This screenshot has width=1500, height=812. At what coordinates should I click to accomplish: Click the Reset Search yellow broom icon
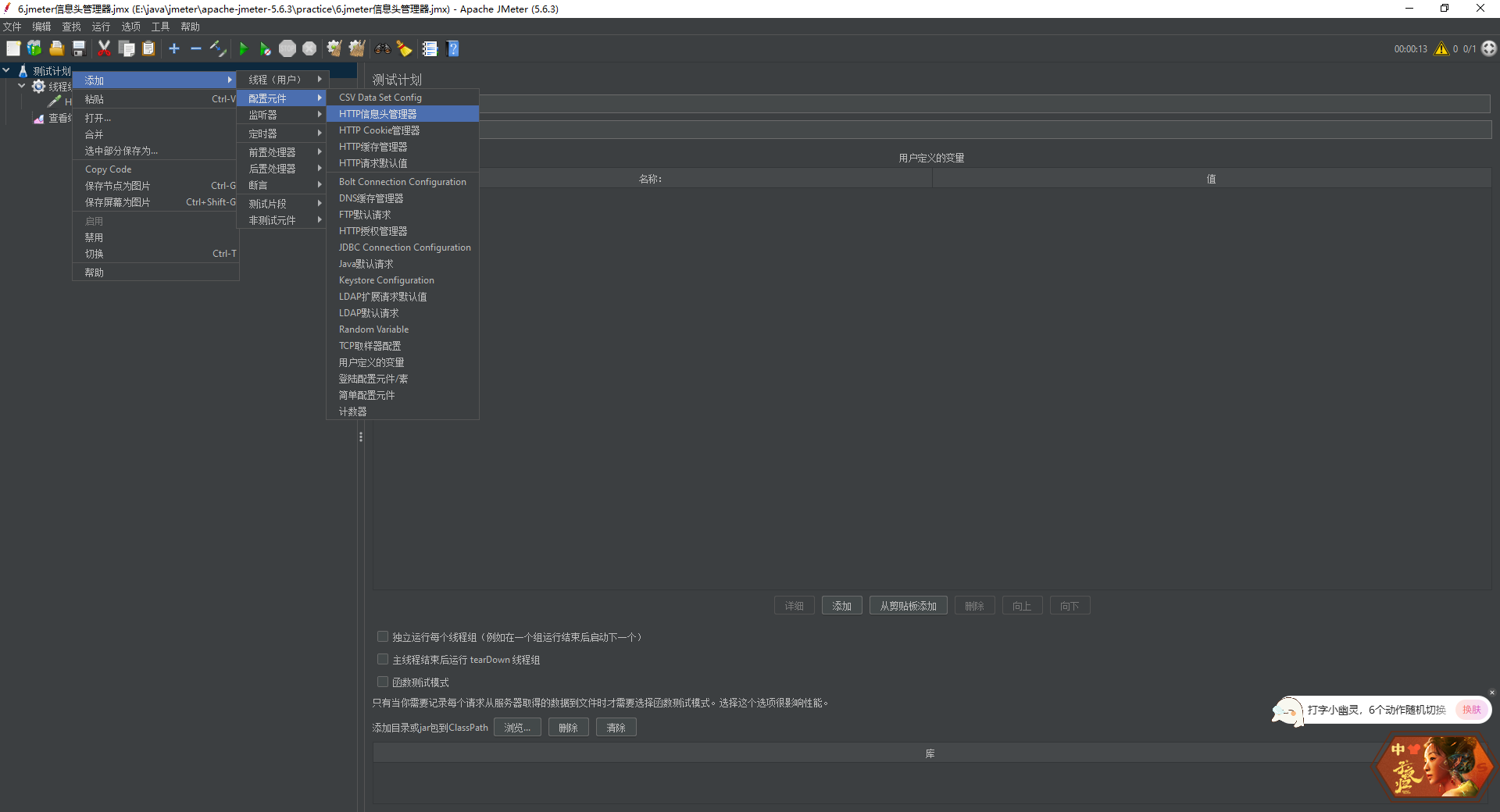404,48
